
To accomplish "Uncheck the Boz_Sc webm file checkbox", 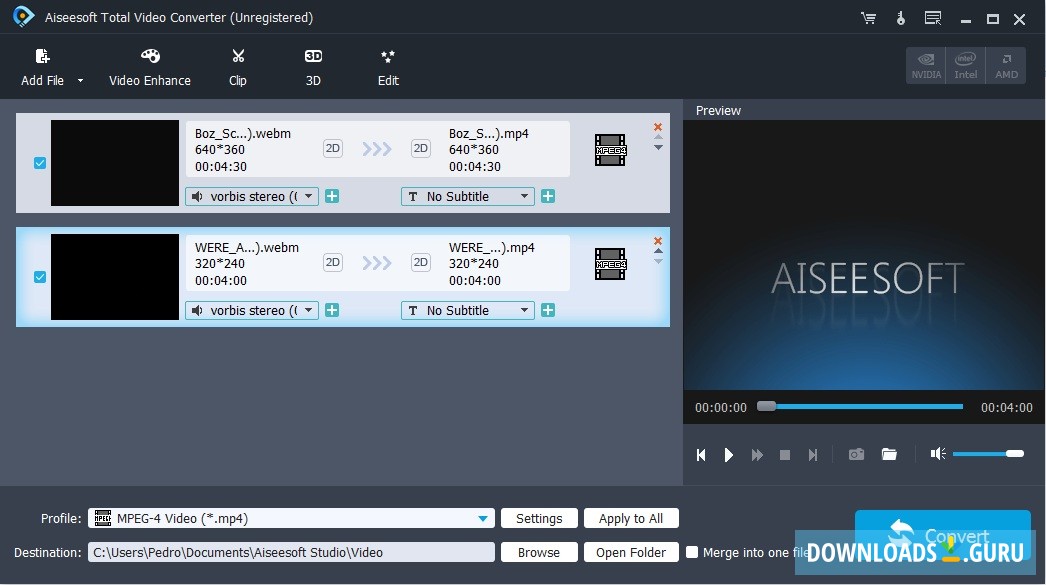I will [x=40, y=163].
